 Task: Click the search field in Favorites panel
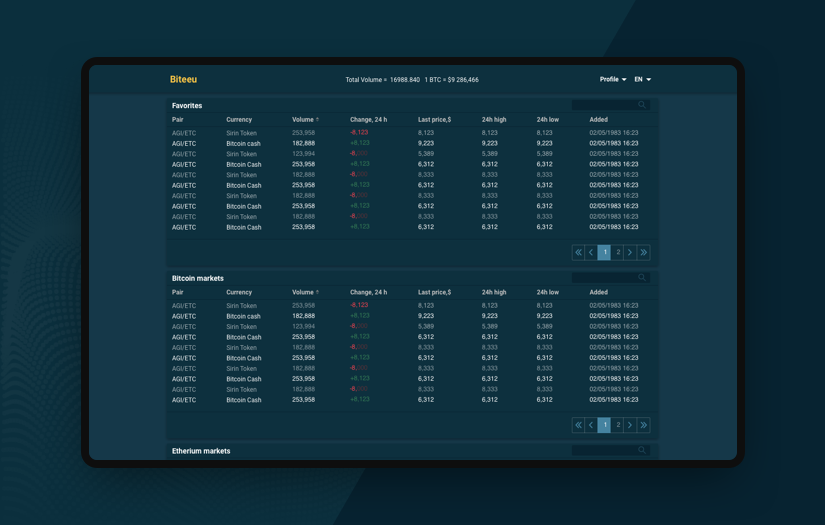coord(611,105)
